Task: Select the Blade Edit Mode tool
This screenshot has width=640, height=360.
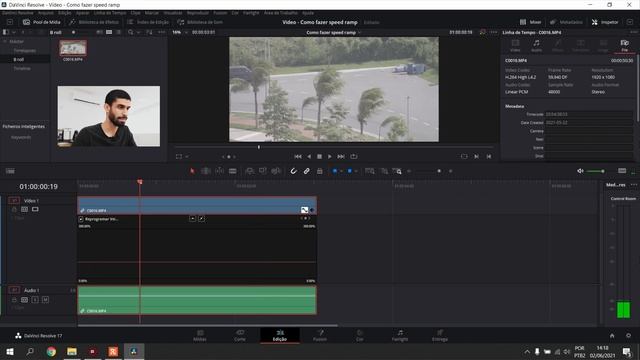Action: click(233, 171)
